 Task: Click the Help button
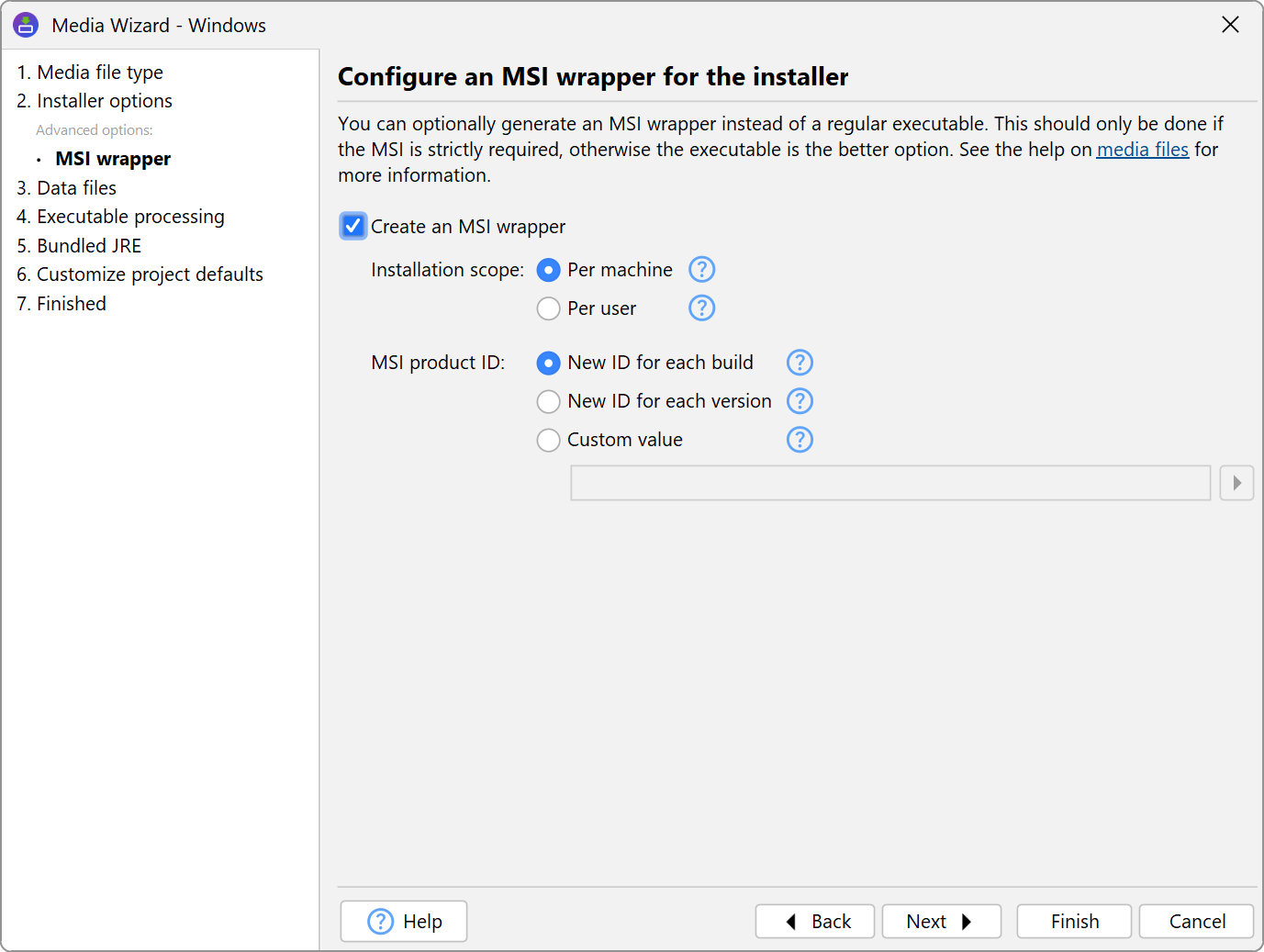404,921
